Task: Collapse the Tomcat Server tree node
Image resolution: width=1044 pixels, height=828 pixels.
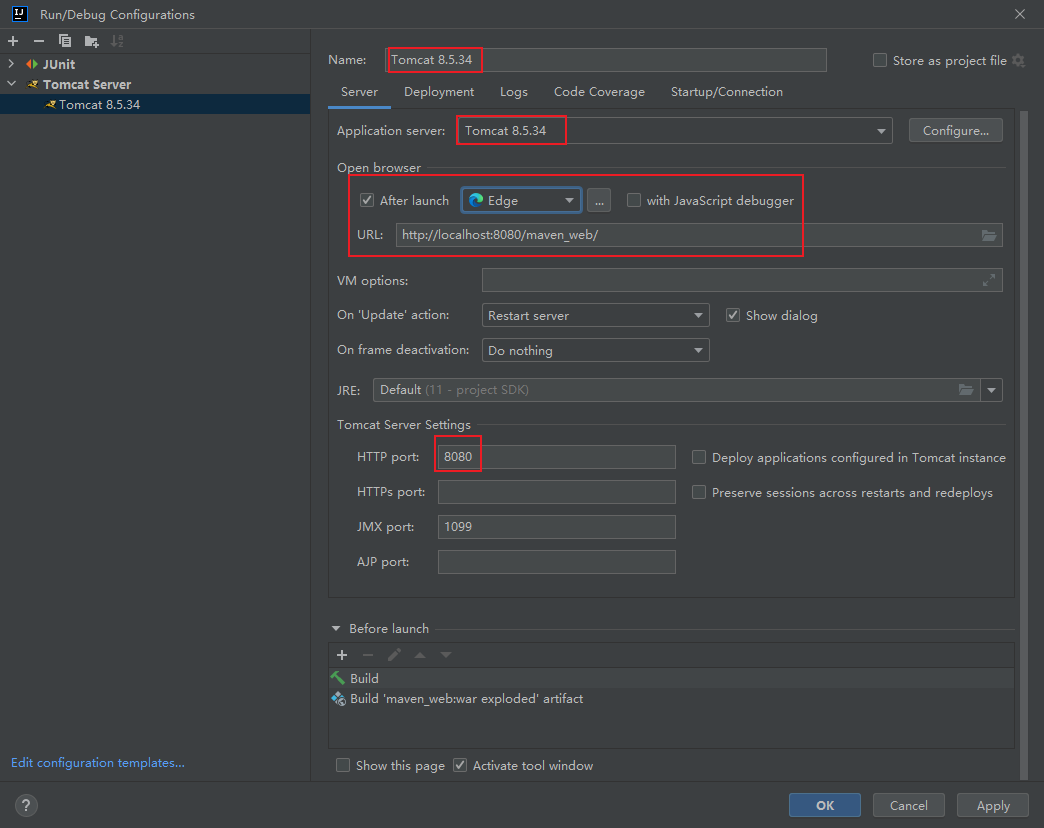Action: point(12,85)
